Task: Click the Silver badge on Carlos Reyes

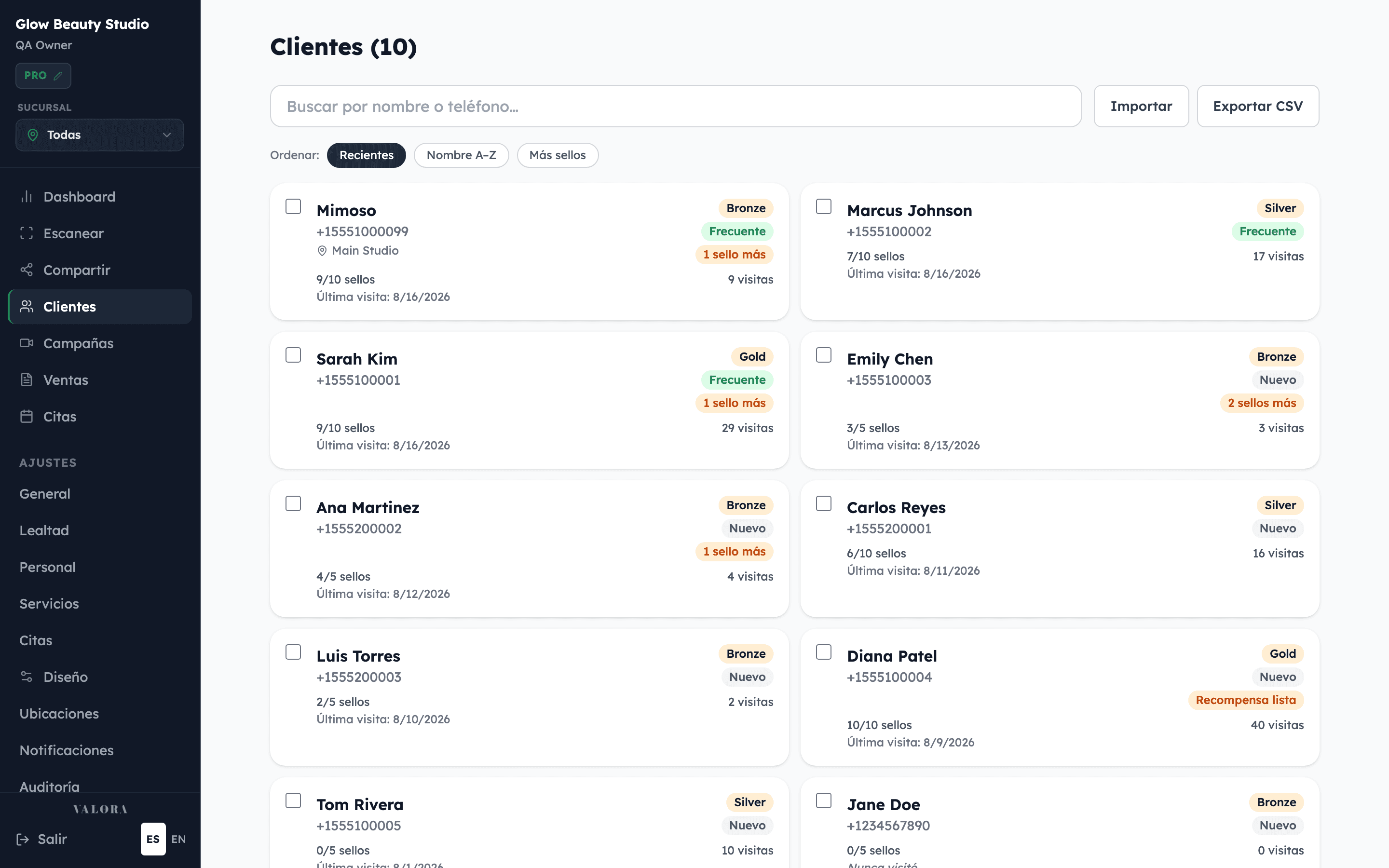Action: point(1280,506)
